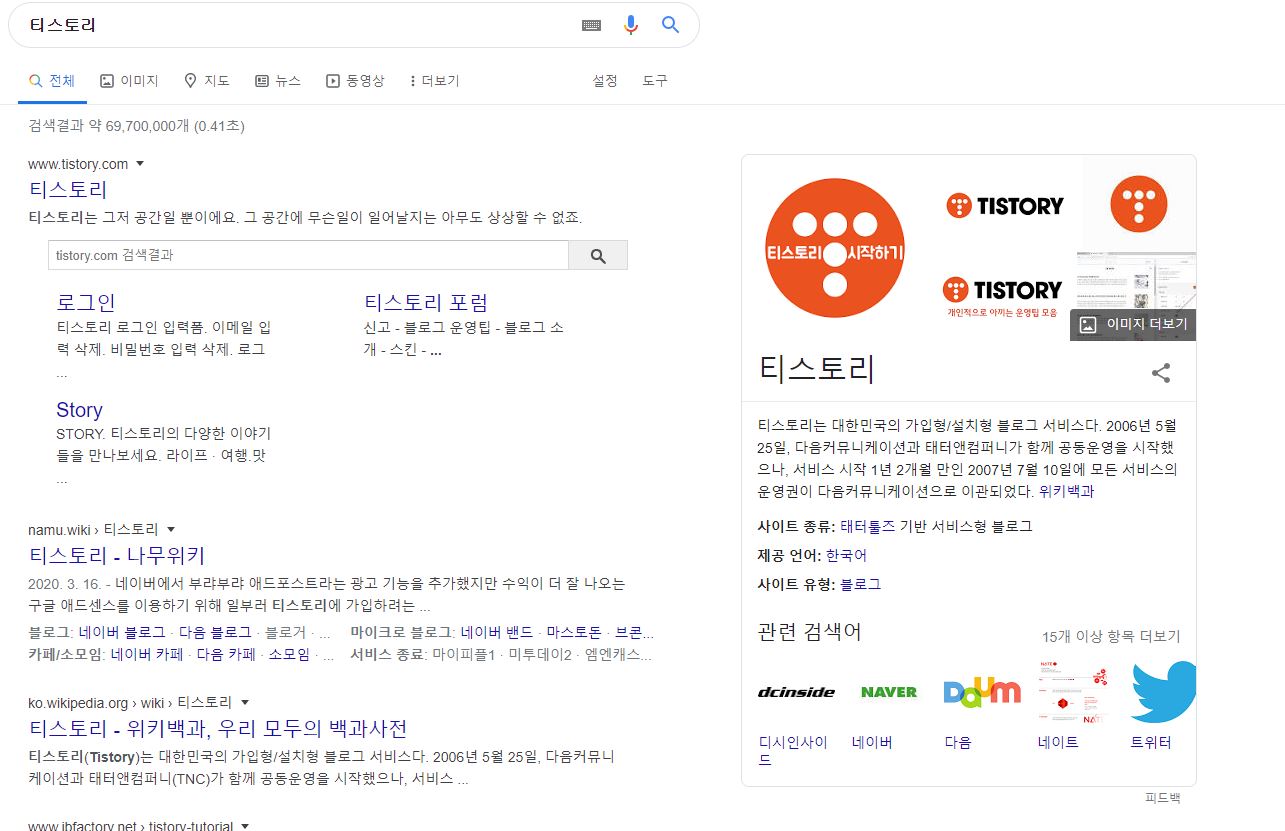Click 15개 이상 항목 더보기
This screenshot has width=1285, height=831.
click(1111, 636)
